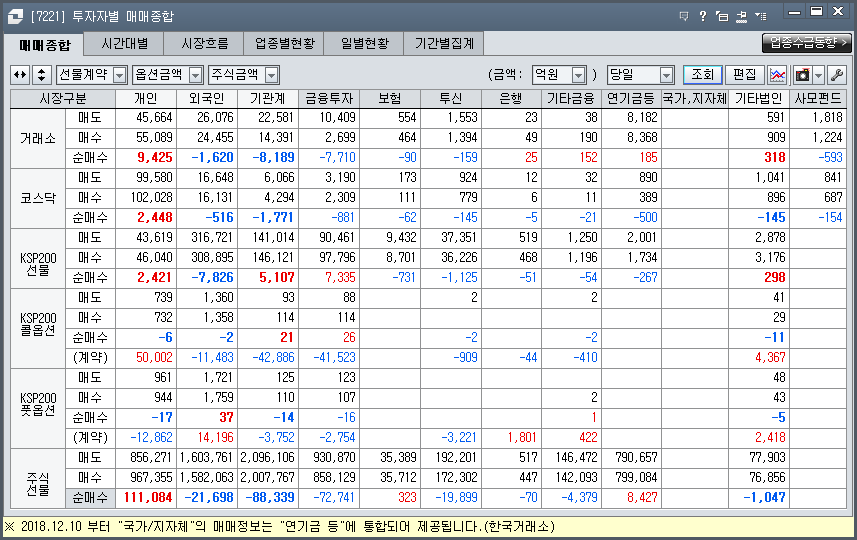Click the horizontal expand arrows icon
Image resolution: width=857 pixels, height=540 pixels.
pos(20,75)
